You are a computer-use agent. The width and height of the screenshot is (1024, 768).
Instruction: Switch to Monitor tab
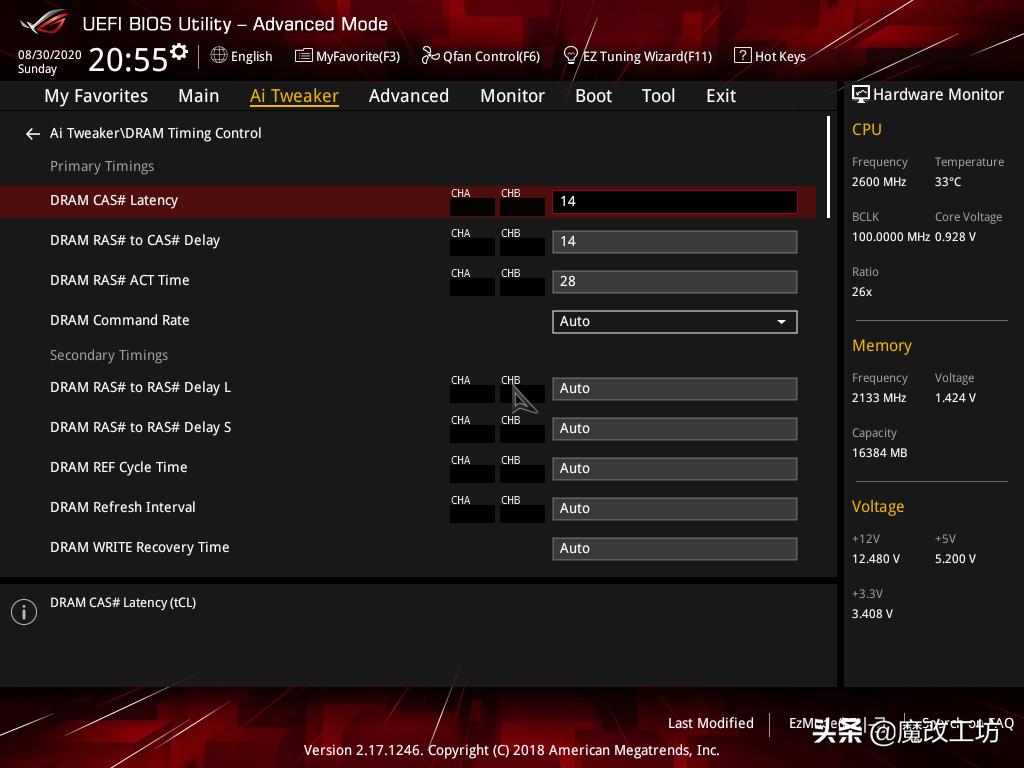tap(512, 96)
